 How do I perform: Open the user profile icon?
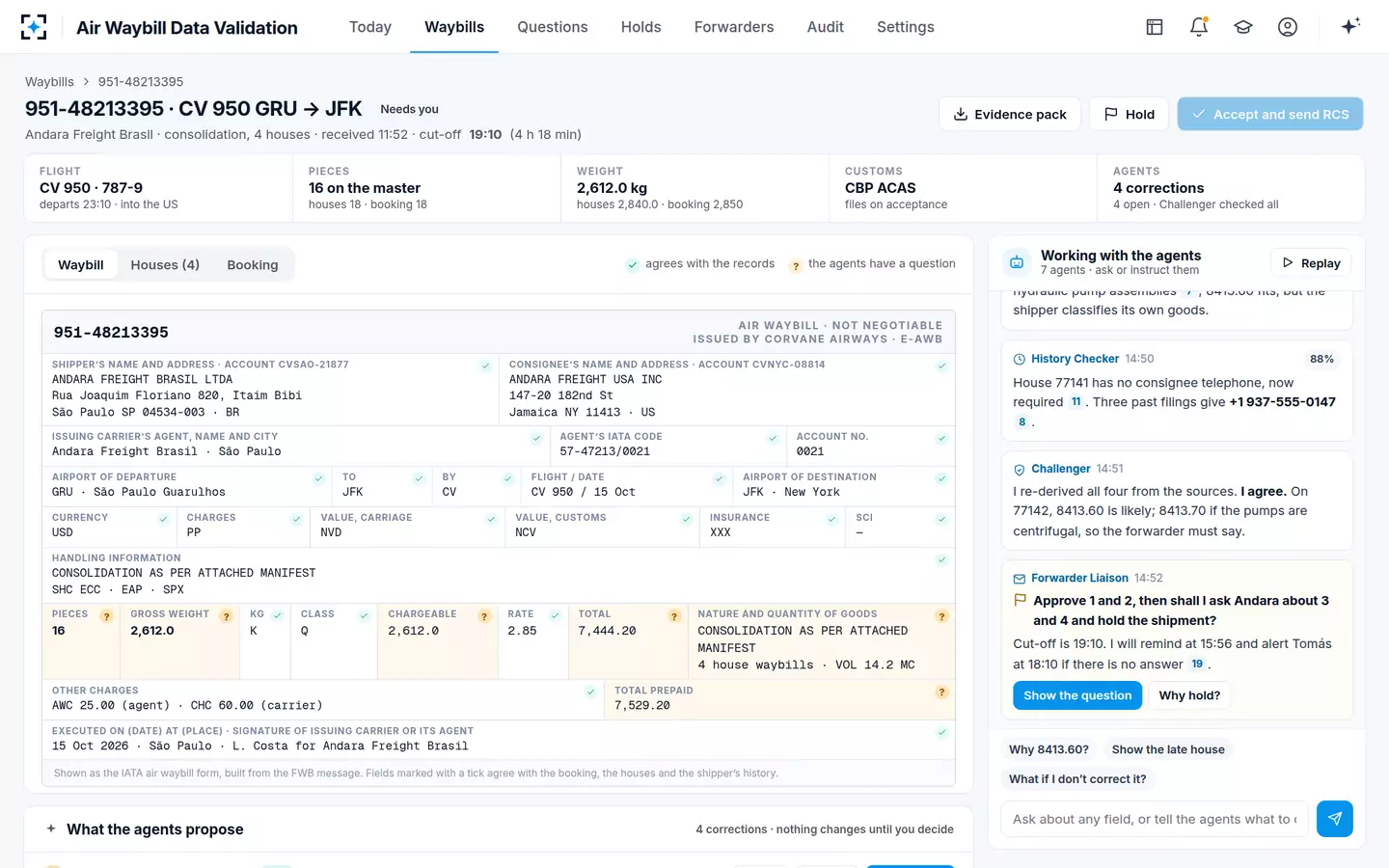[x=1288, y=27]
